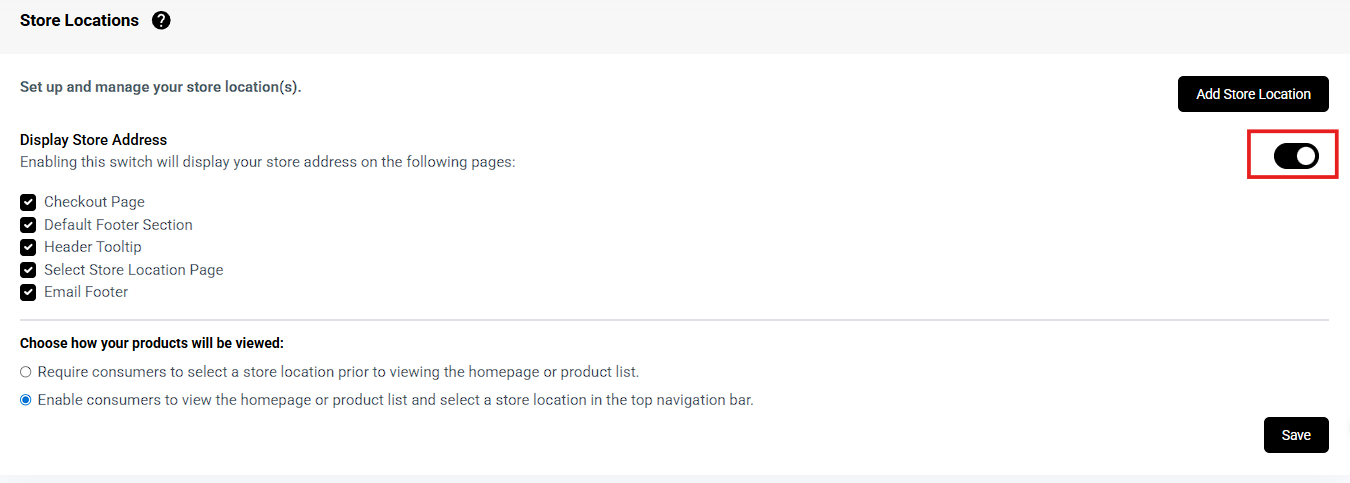Click the 'Header Tooltip' label text
Screen dimensions: 1350x483
pos(93,247)
